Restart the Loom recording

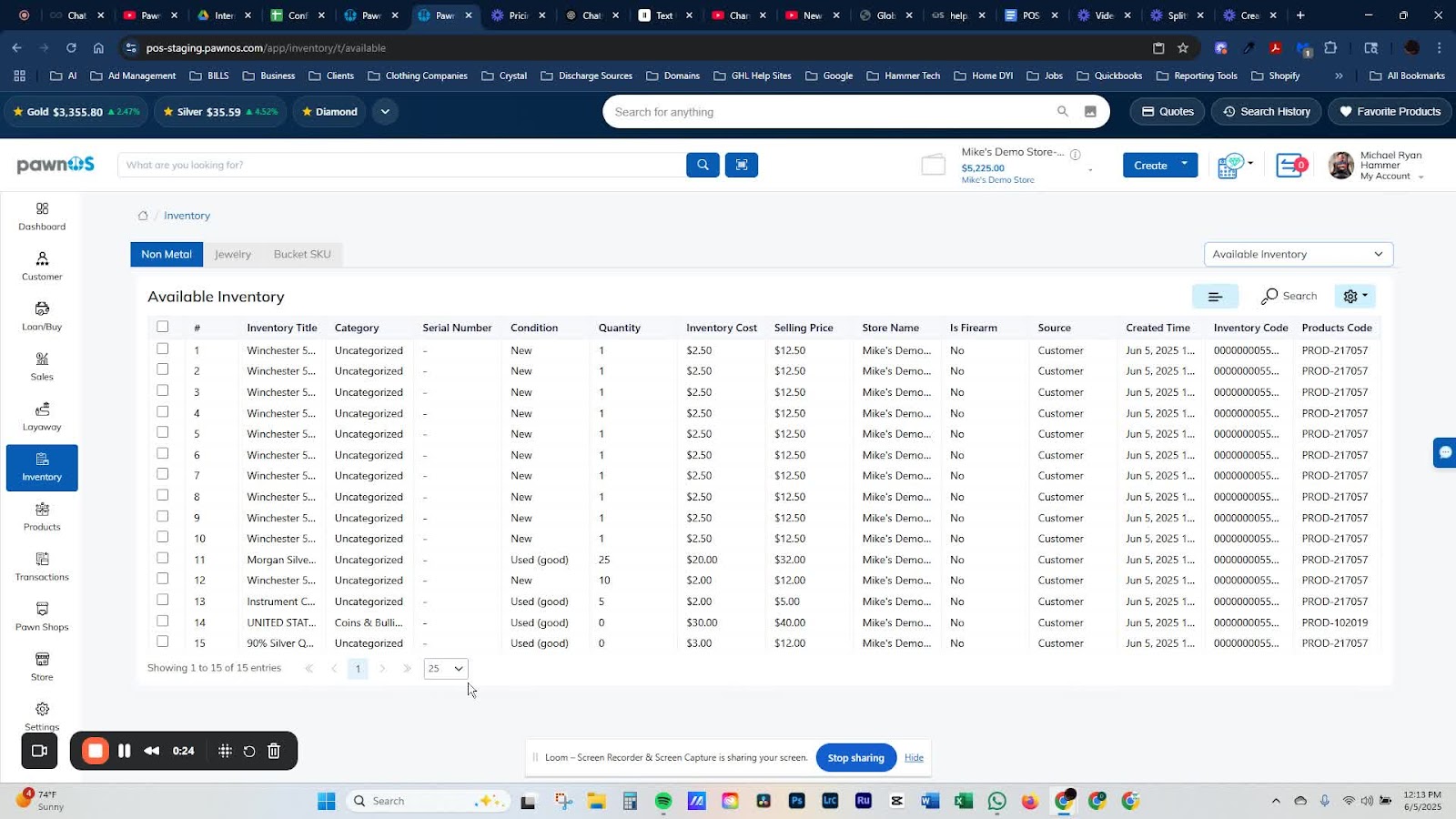[x=249, y=751]
